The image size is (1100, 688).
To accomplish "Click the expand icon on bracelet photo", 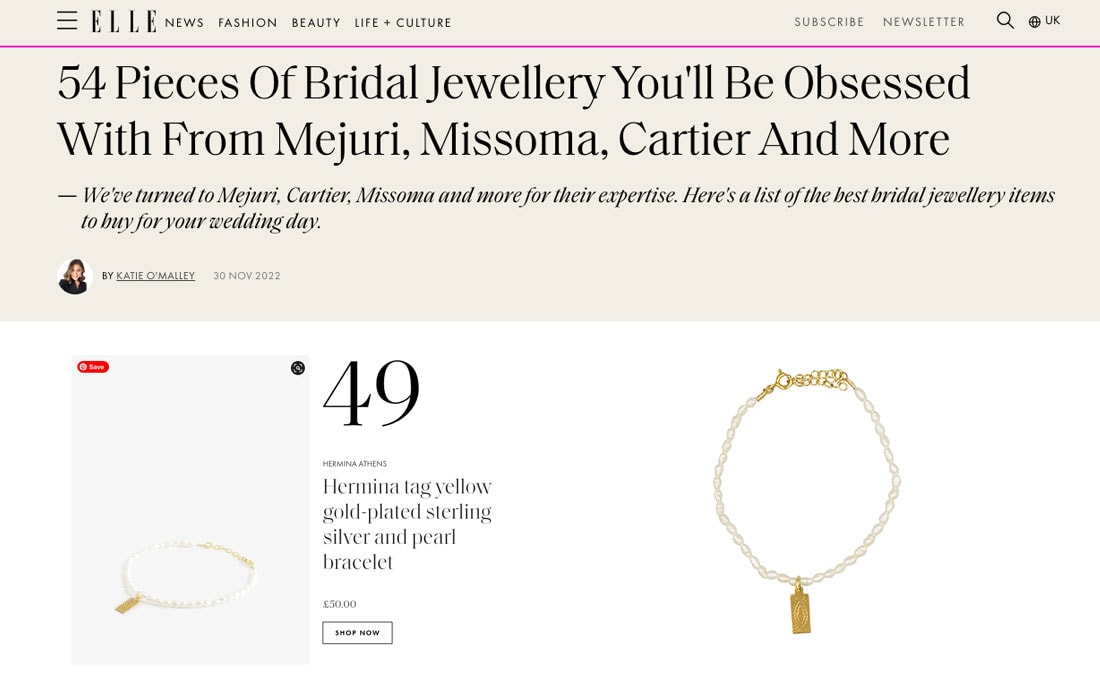I will (x=298, y=368).
